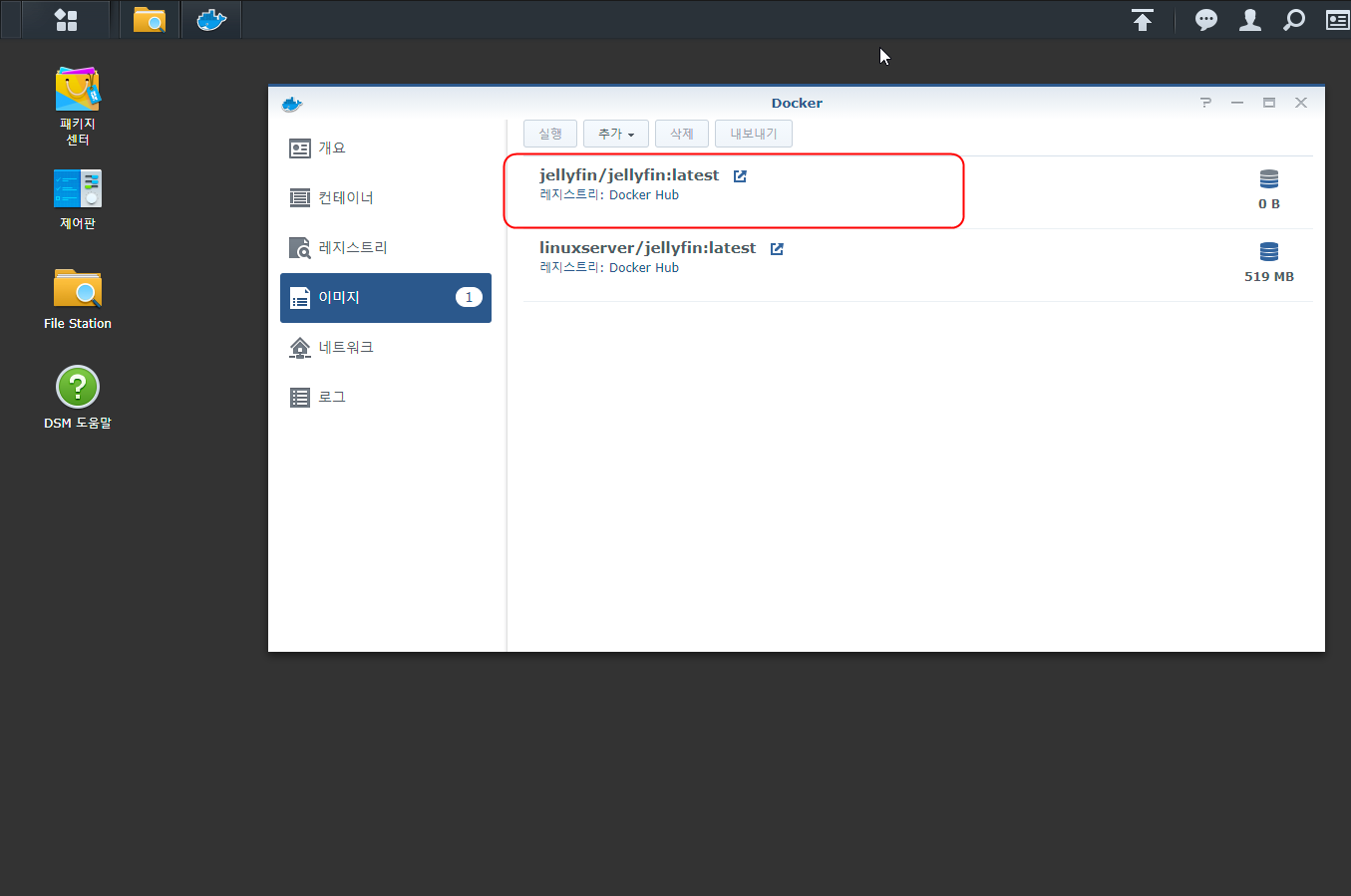
Task: Launch DSM 도움말 from the desktop
Action: [x=77, y=387]
